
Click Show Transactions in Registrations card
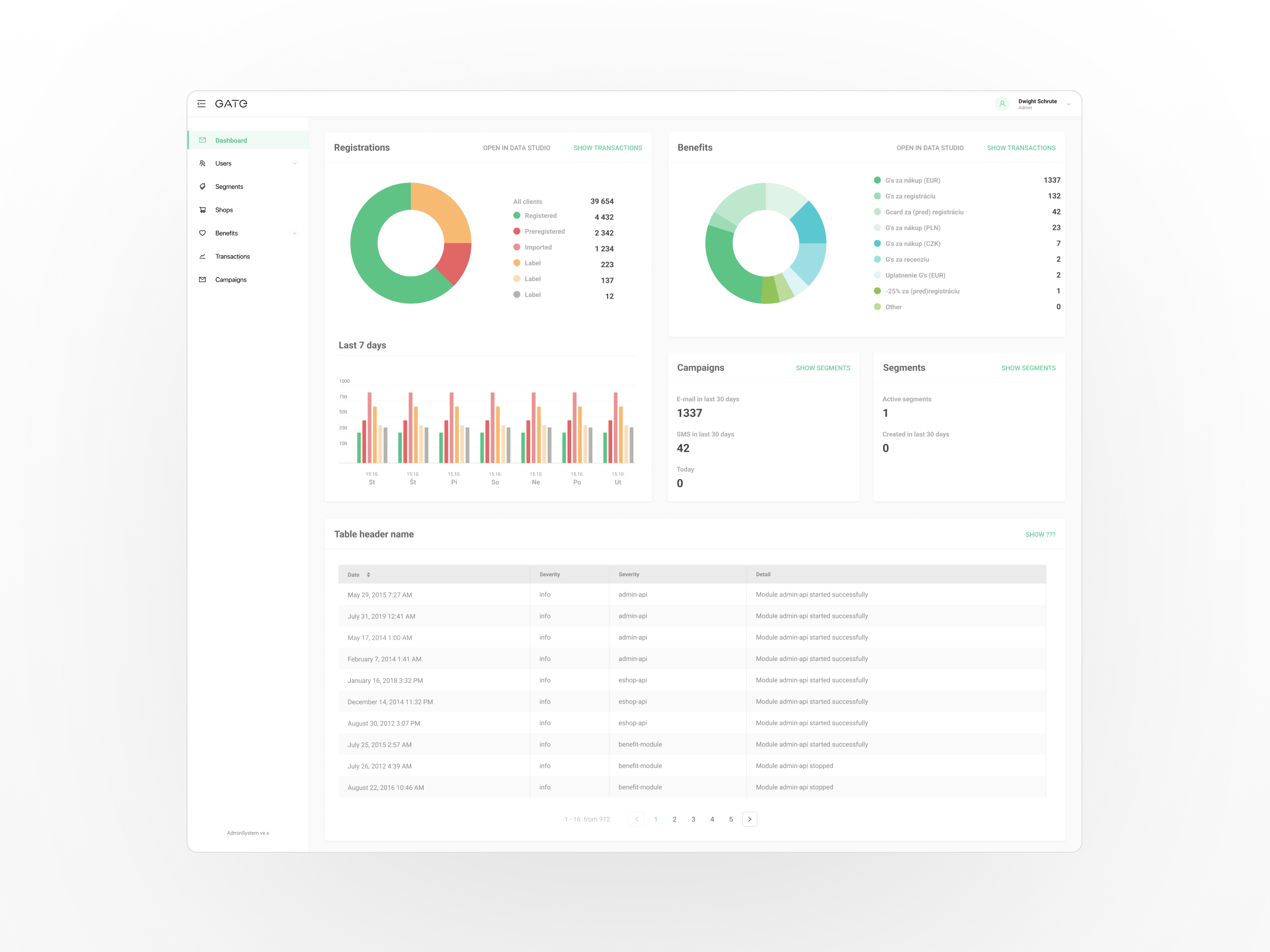[607, 148]
